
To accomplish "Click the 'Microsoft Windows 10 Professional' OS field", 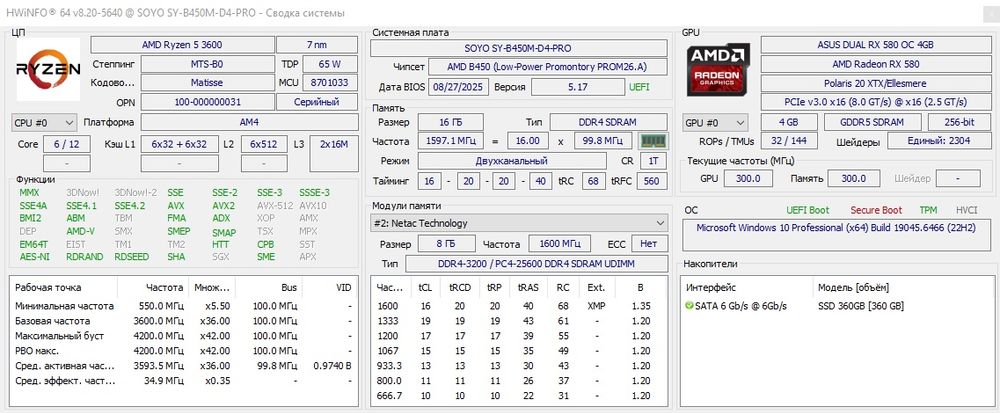I will pos(835,235).
